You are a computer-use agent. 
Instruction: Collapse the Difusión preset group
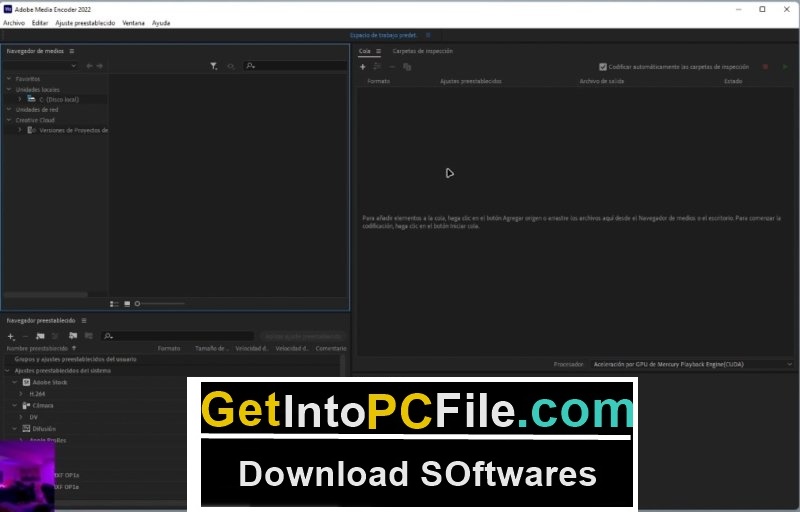(x=14, y=429)
